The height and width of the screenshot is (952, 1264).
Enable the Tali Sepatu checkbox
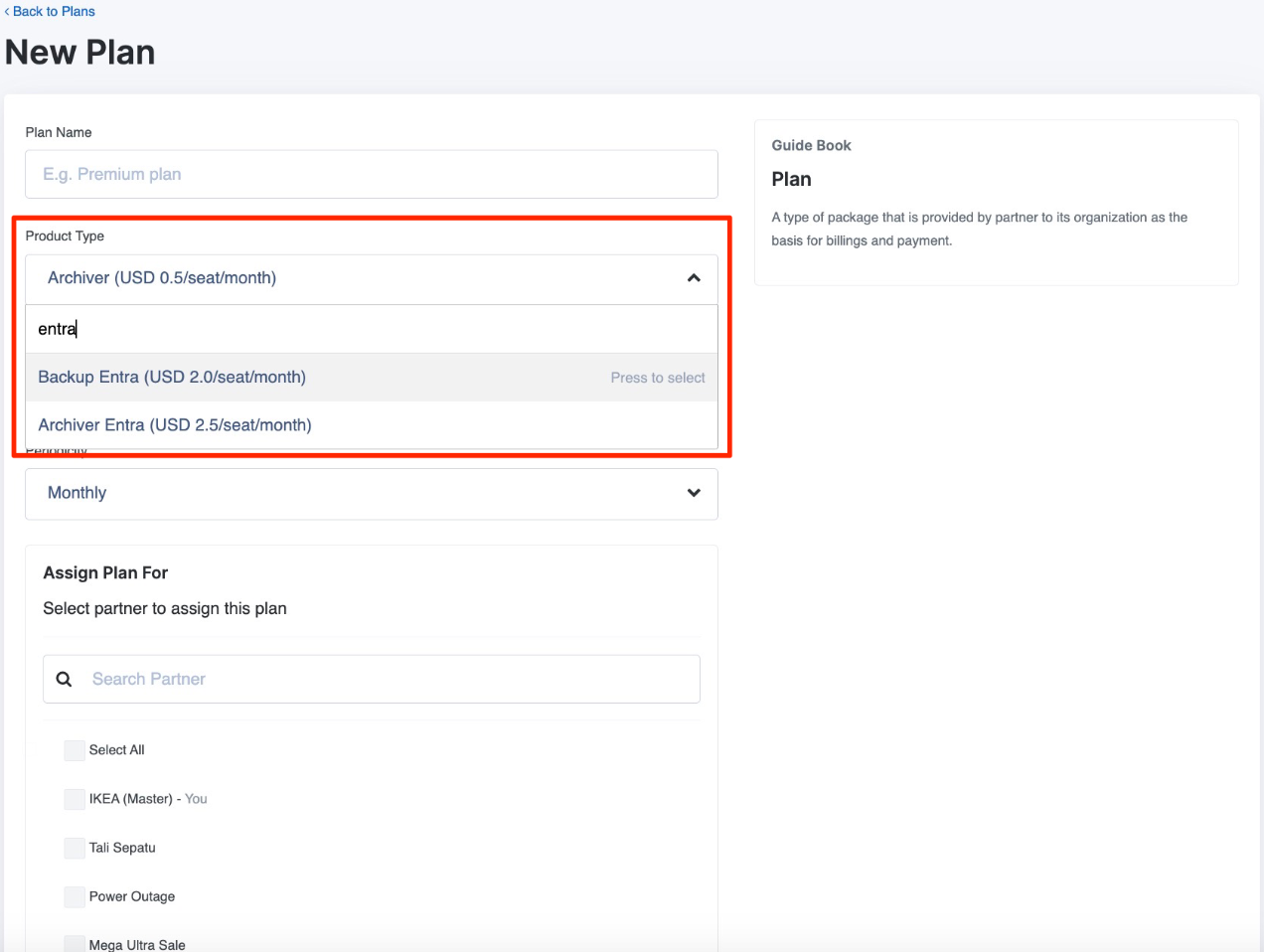click(x=75, y=848)
